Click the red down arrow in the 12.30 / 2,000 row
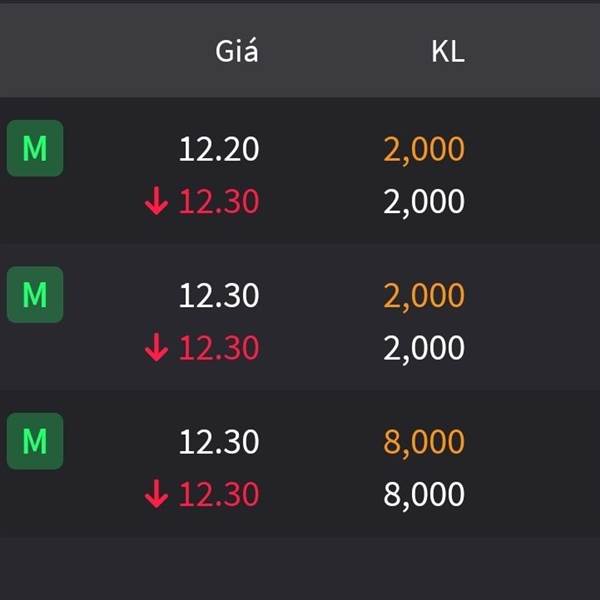Image resolution: width=600 pixels, height=600 pixels. 156,349
